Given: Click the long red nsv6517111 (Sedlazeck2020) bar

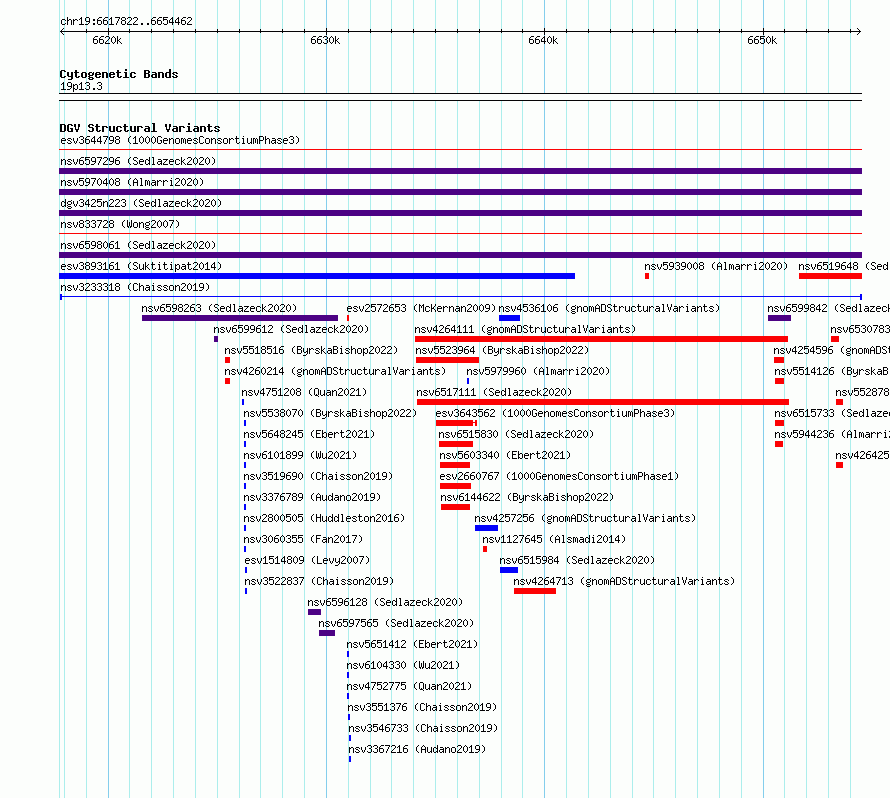Looking at the screenshot, I should coord(603,402).
